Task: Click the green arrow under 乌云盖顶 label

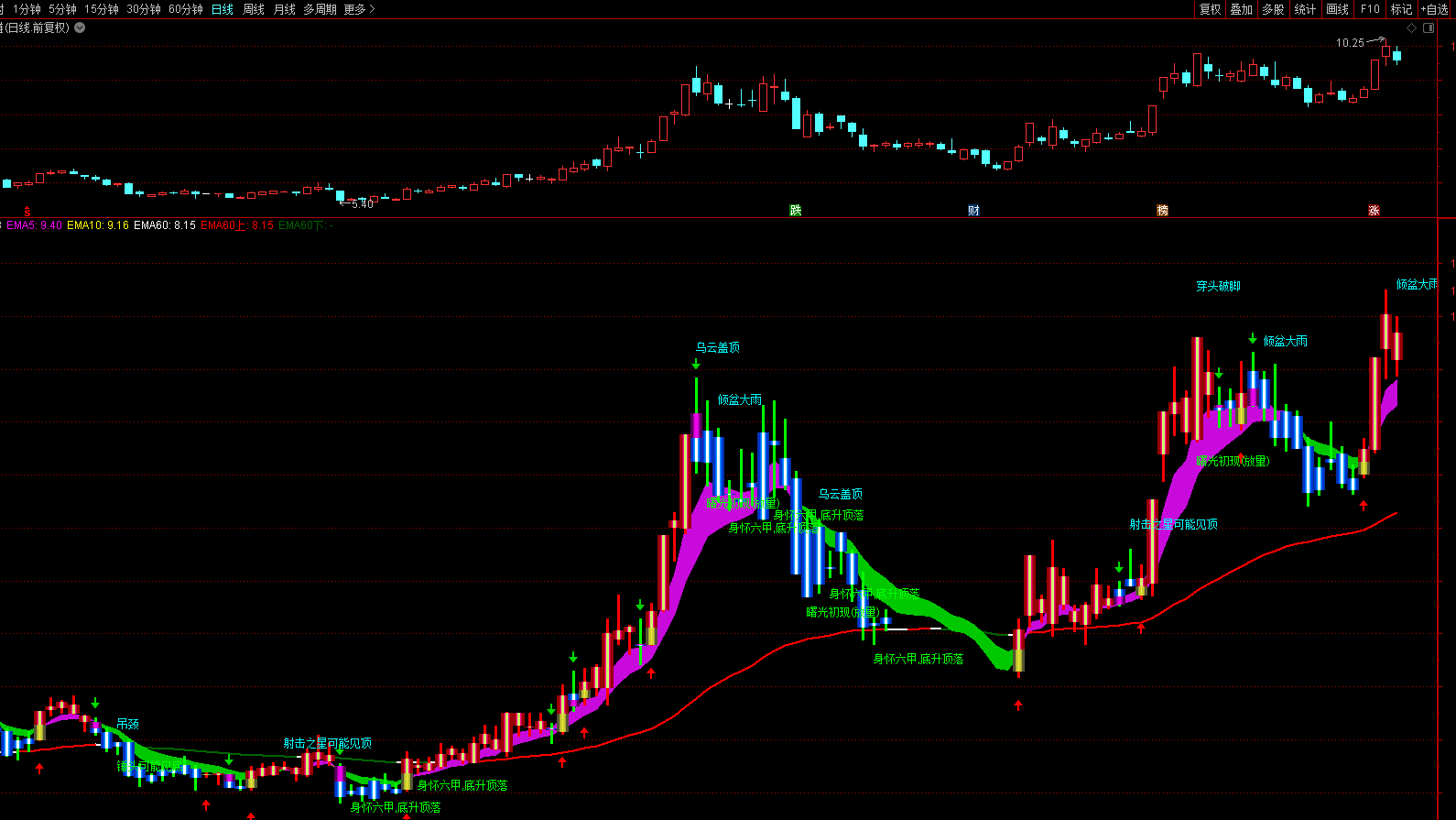Action: coord(696,364)
